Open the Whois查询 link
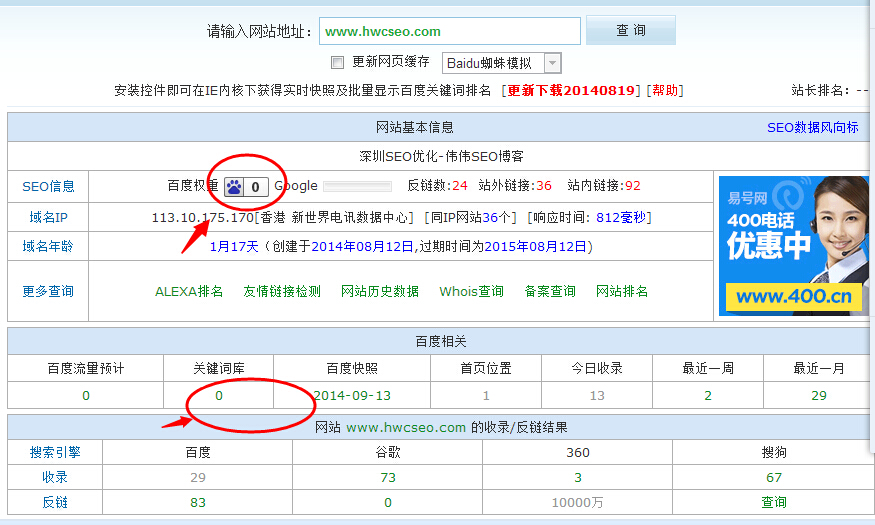Image resolution: width=875 pixels, height=525 pixels. coord(471,291)
